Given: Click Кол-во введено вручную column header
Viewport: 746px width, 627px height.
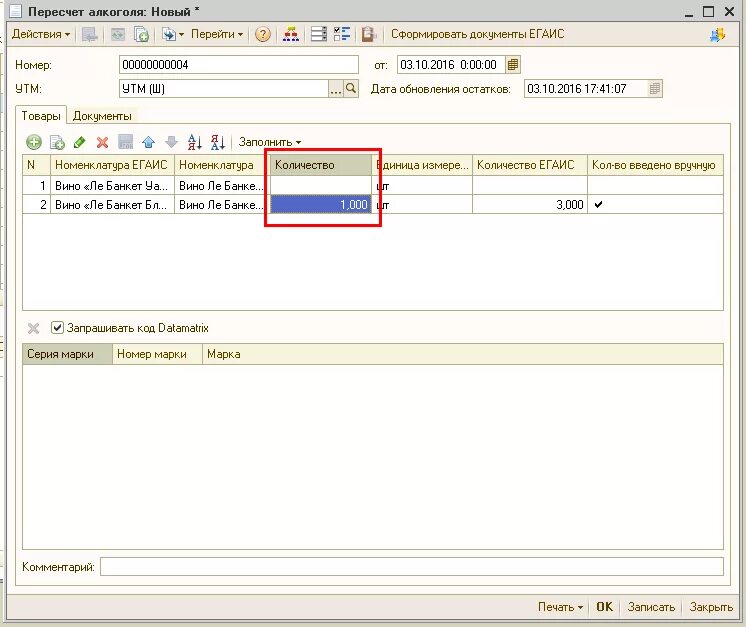Looking at the screenshot, I should pos(655,165).
